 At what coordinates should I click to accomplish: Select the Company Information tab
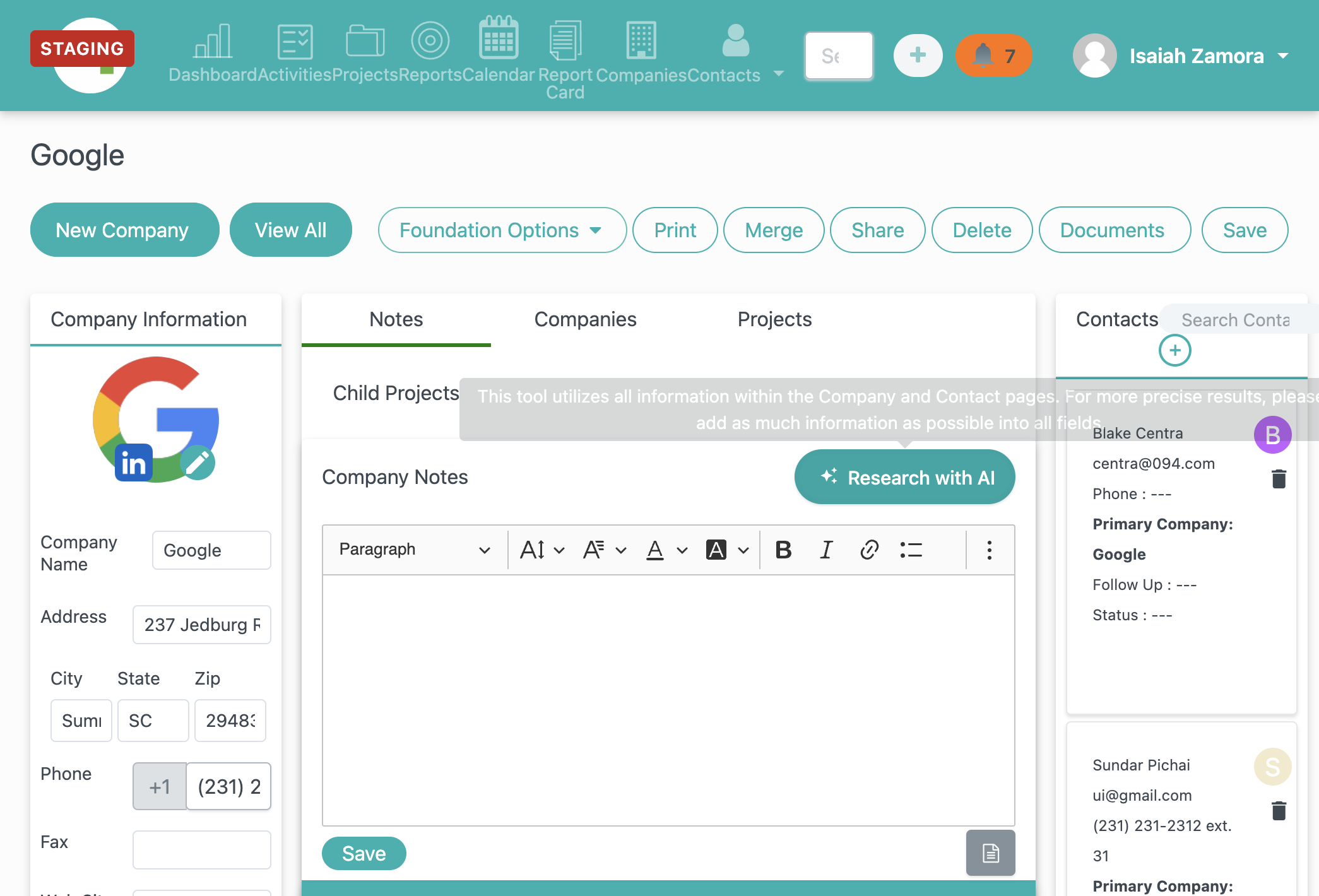pos(149,319)
